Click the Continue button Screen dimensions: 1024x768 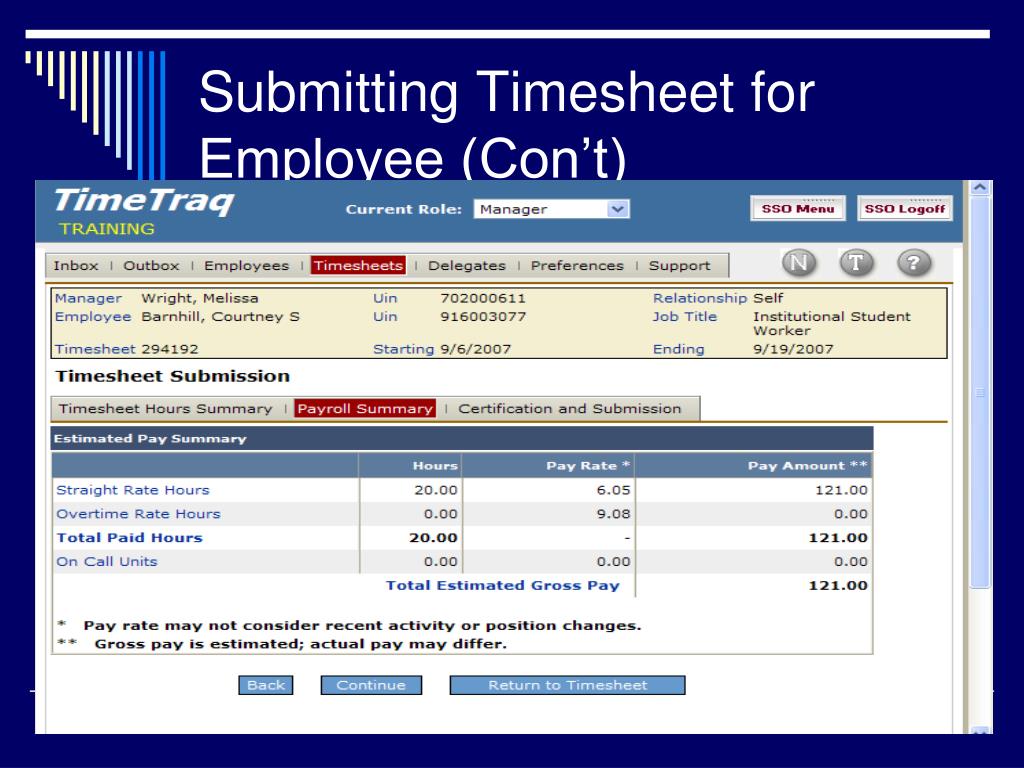pyautogui.click(x=371, y=685)
